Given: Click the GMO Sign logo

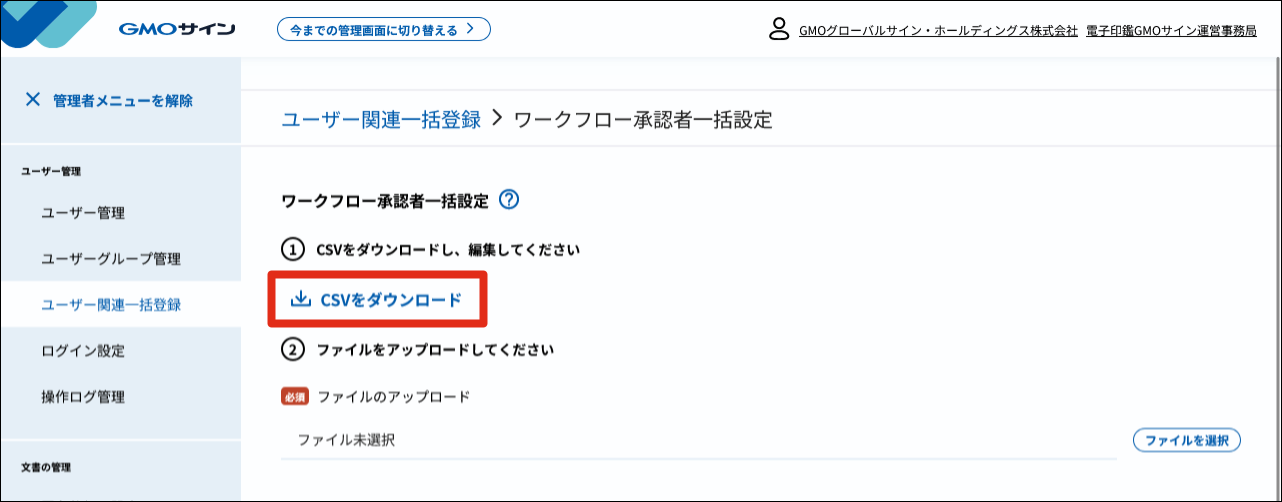Looking at the screenshot, I should [x=176, y=29].
